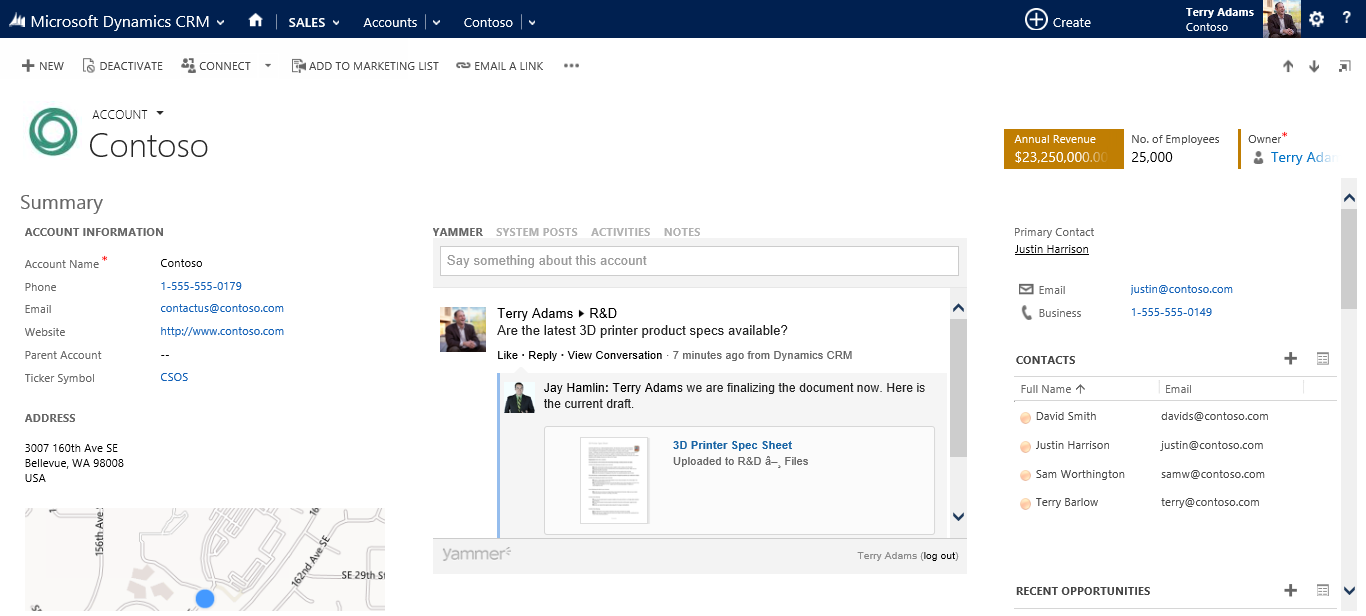The image size is (1366, 616).
Task: Click the Annual Revenue field
Action: coord(1063,149)
